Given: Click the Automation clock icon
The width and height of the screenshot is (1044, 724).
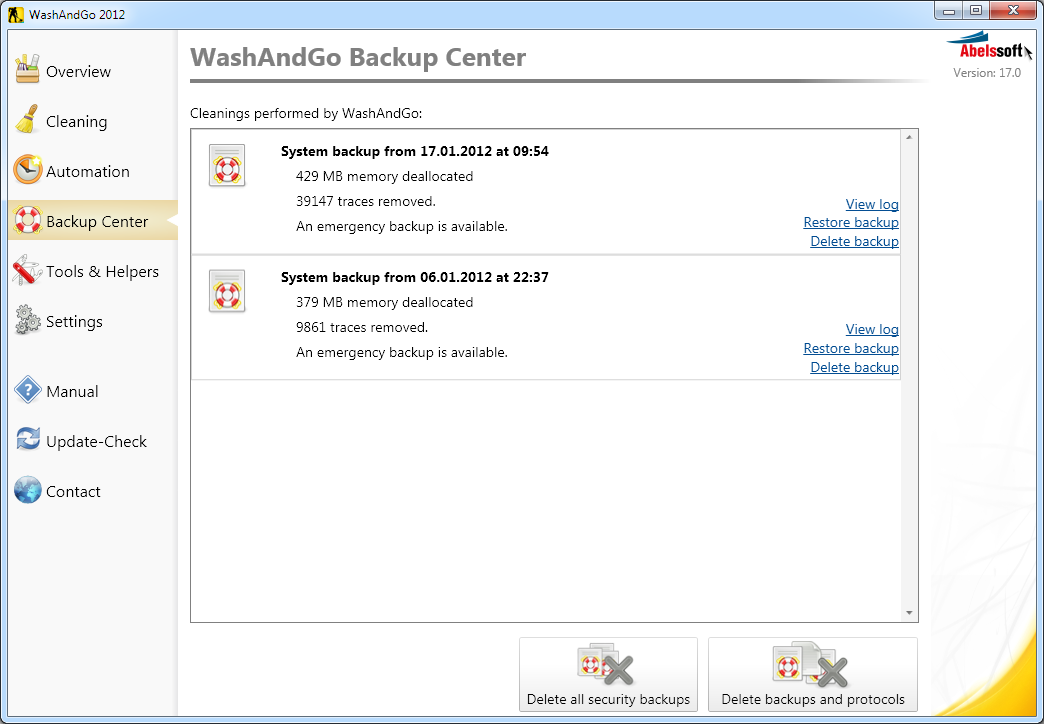Looking at the screenshot, I should coord(27,169).
